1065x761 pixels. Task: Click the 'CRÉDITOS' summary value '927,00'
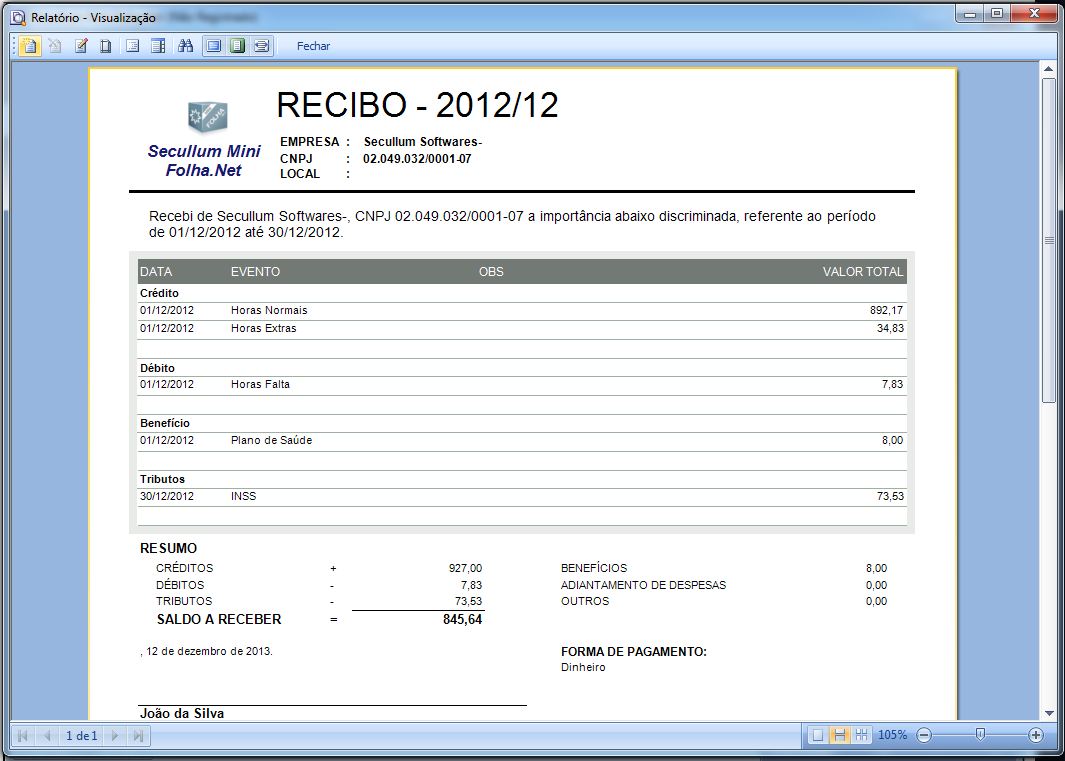(x=465, y=568)
